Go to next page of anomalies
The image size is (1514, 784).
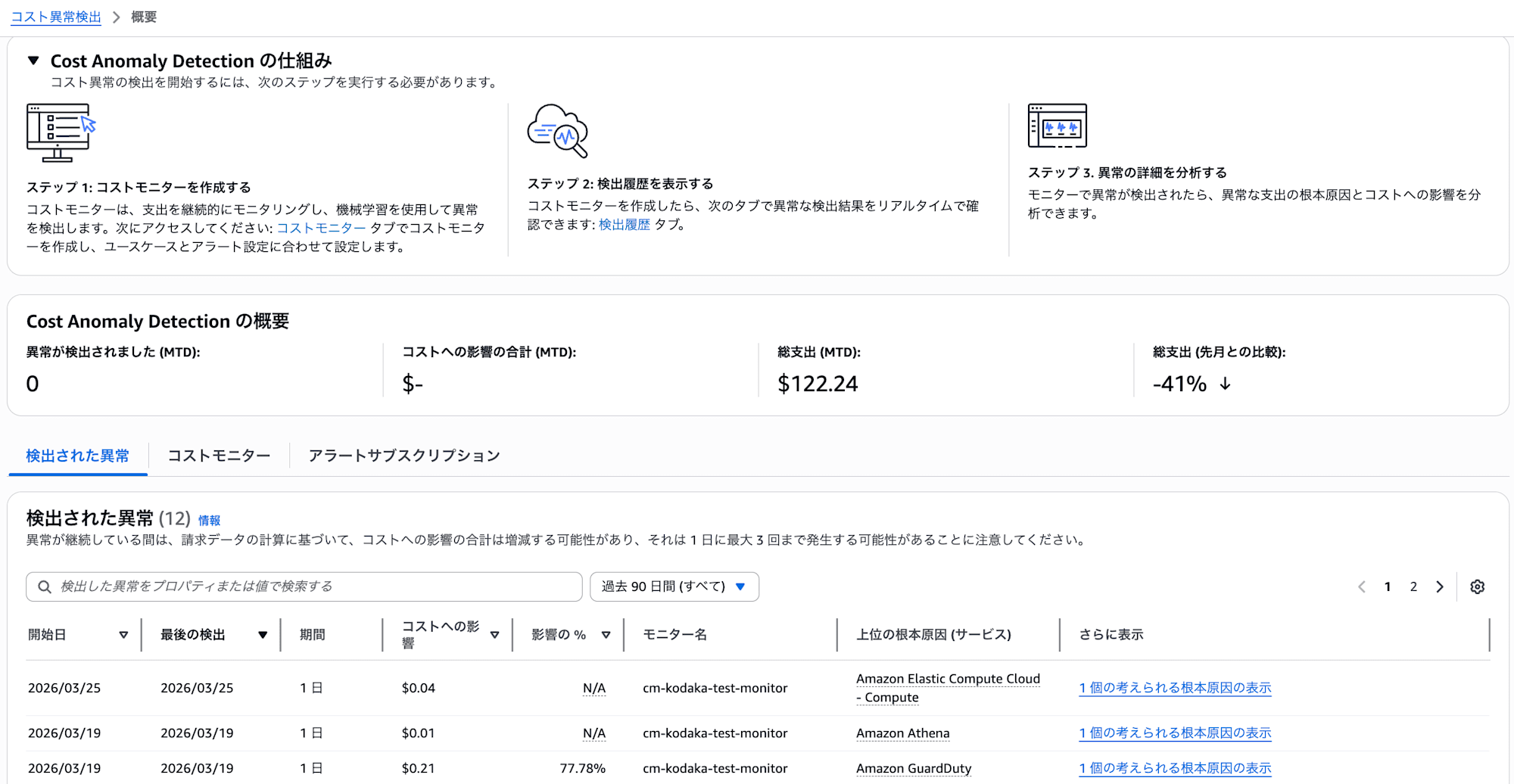[1440, 586]
